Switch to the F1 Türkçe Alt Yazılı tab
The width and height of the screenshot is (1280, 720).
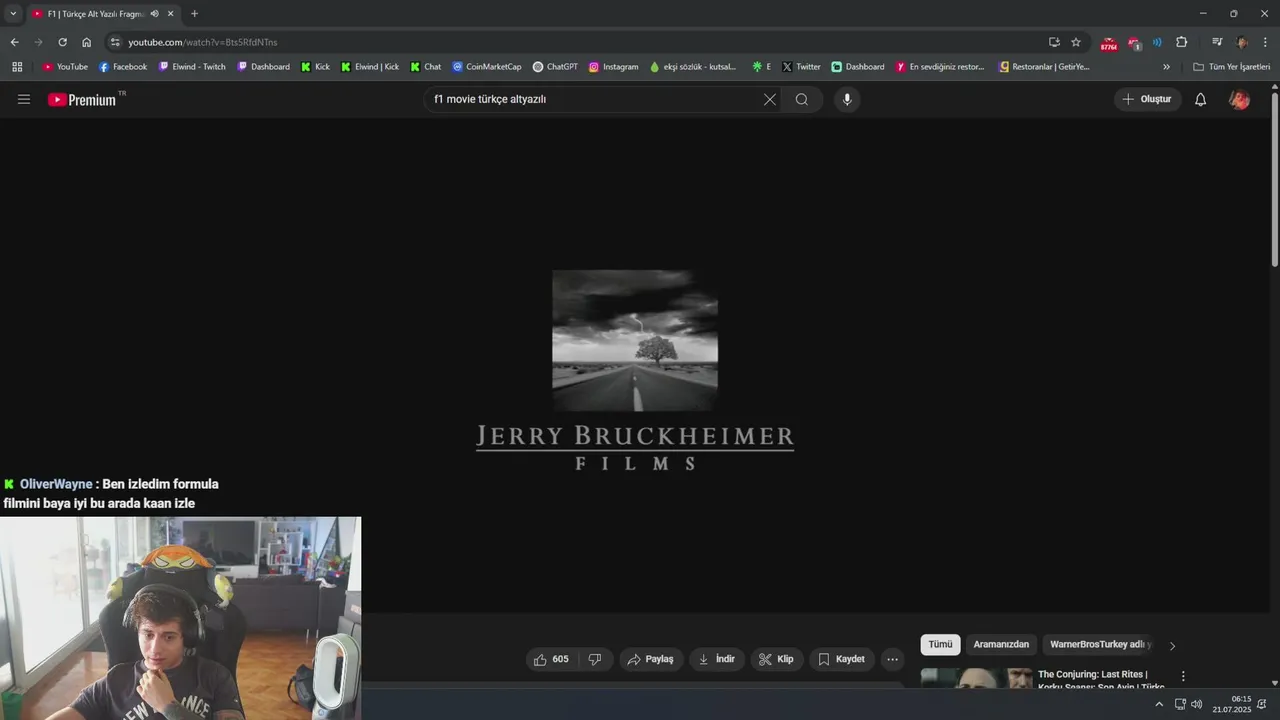click(96, 14)
